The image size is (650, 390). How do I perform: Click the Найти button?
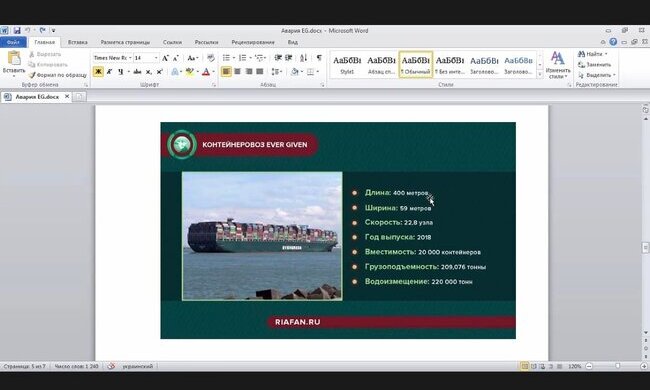tap(593, 54)
